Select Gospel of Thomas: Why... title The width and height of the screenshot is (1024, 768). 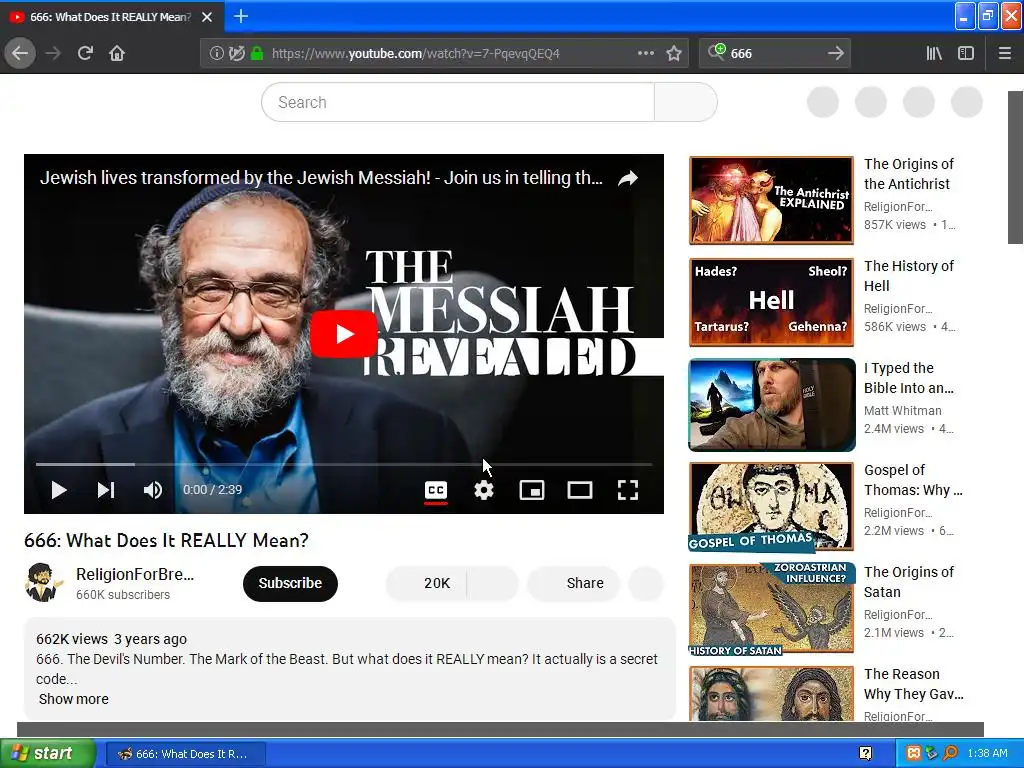pyautogui.click(x=913, y=479)
